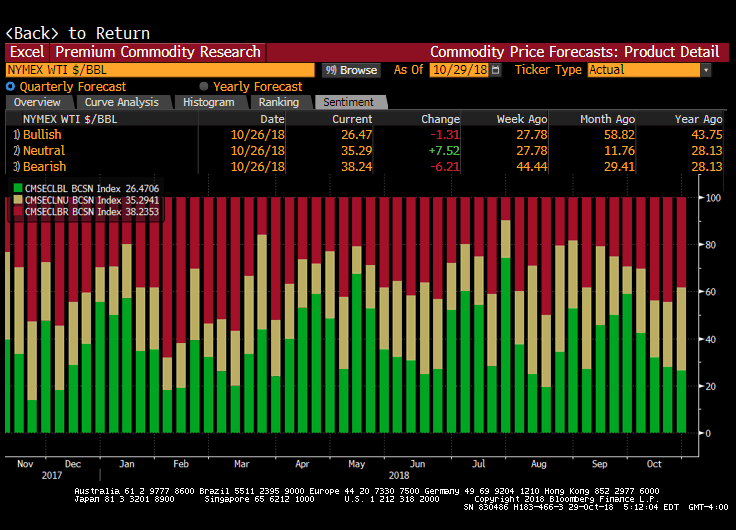Switch to the Overview tab

pos(37,102)
